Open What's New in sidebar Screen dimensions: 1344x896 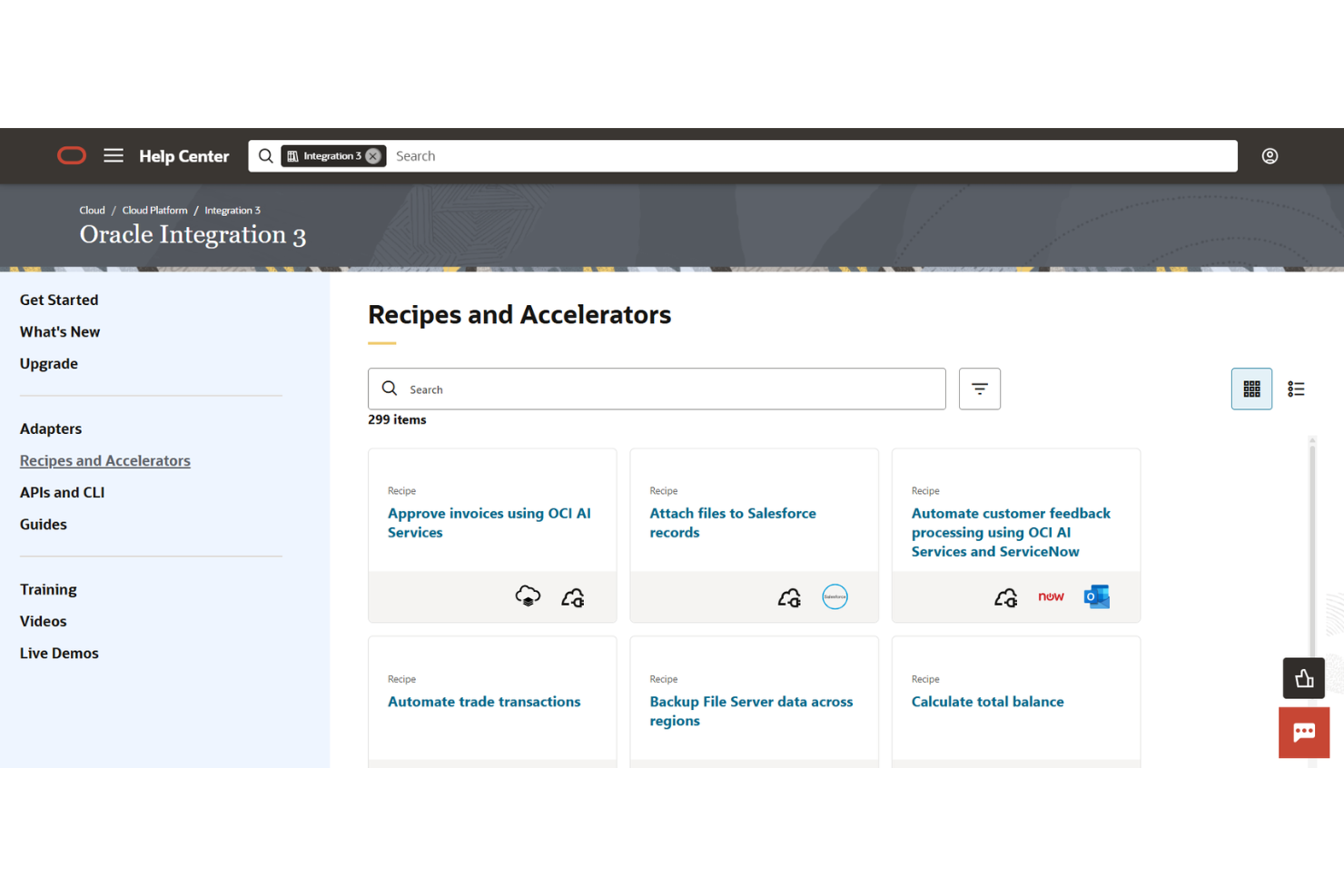60,332
